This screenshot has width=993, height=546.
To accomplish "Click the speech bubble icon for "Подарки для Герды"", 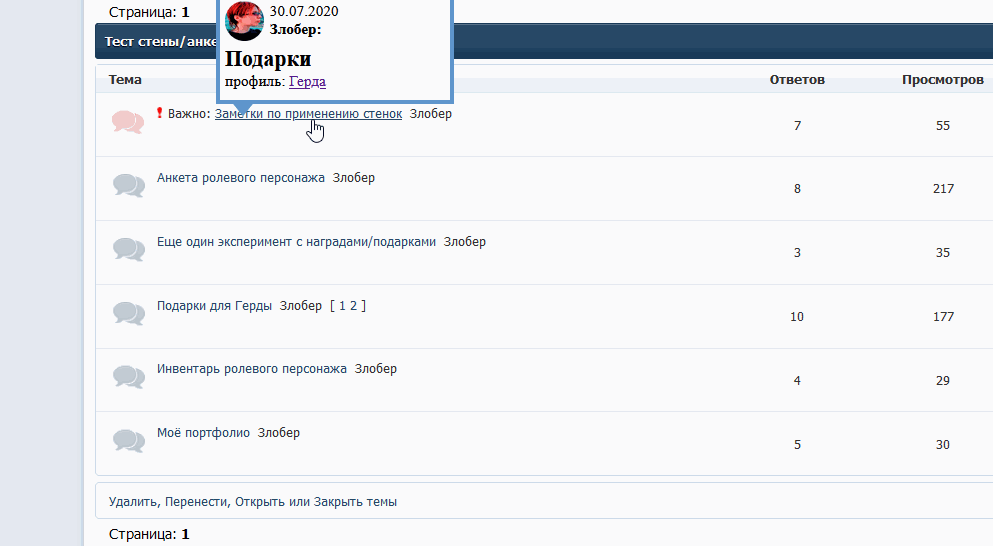I will 128,314.
